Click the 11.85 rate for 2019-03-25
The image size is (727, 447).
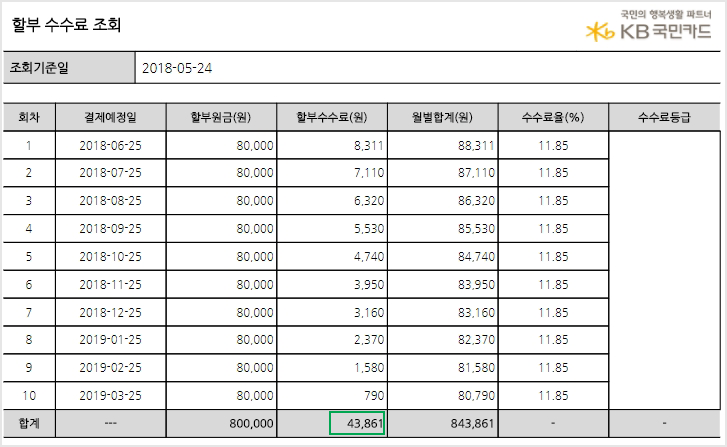pos(553,396)
